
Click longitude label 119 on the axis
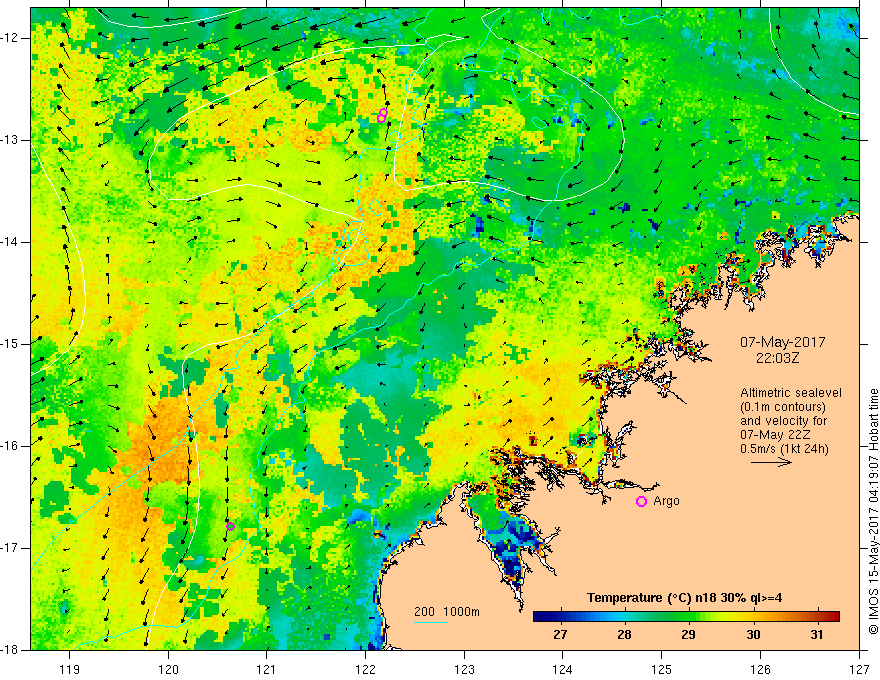coord(70,669)
